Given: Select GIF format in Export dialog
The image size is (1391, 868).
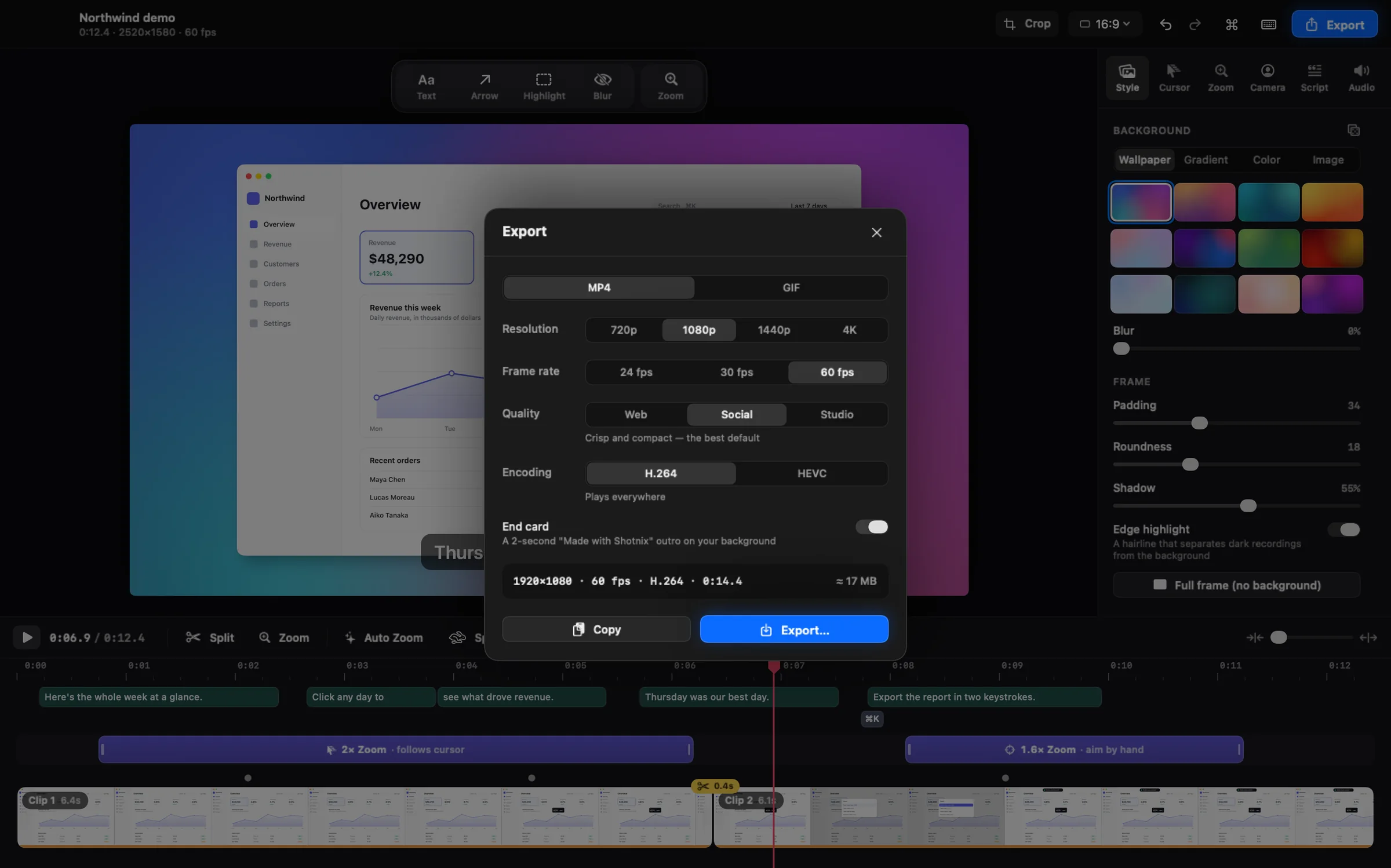Looking at the screenshot, I should (x=791, y=287).
